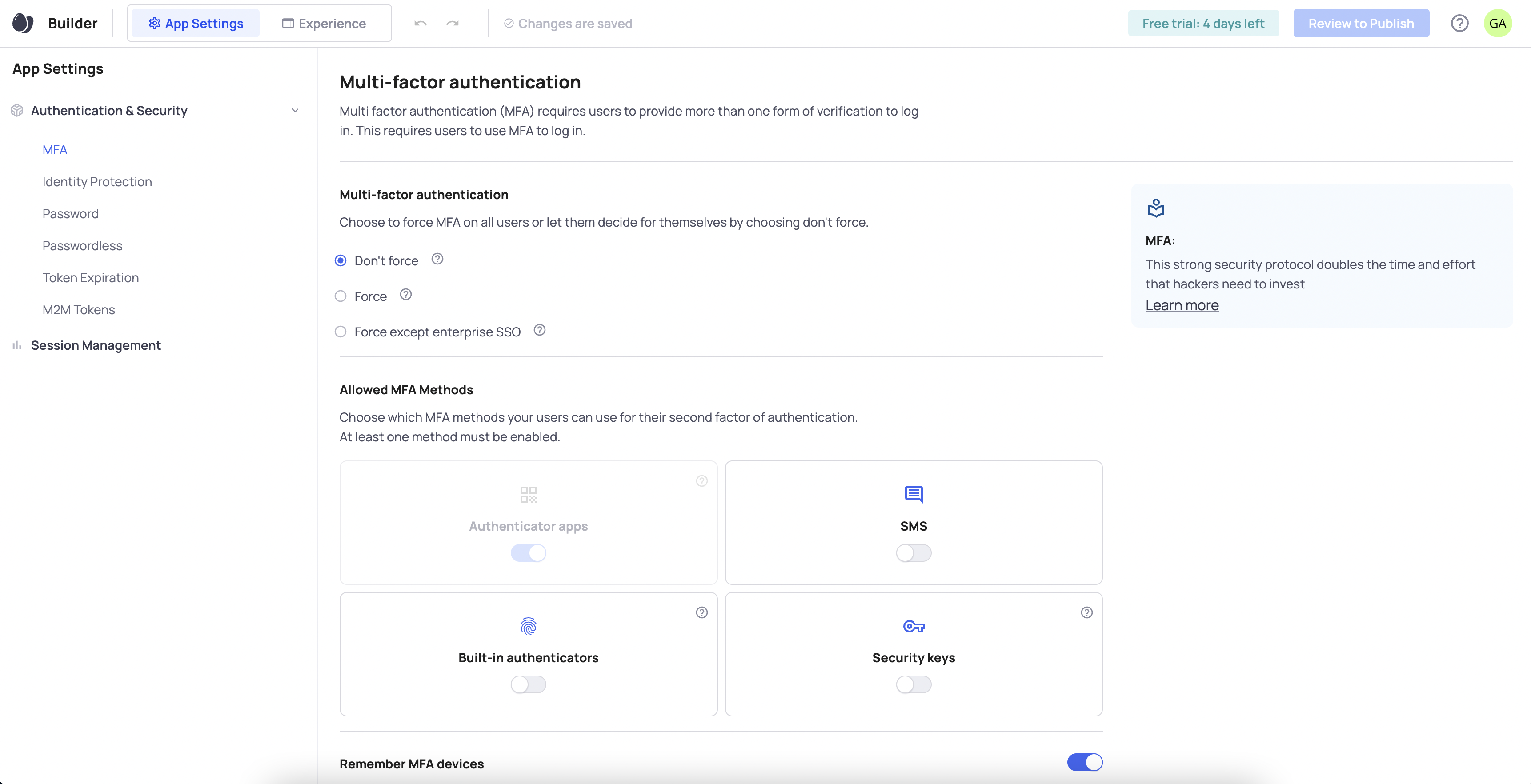Screen dimensions: 1531x784
Task: Click help icon on Security keys card
Action: point(1086,612)
